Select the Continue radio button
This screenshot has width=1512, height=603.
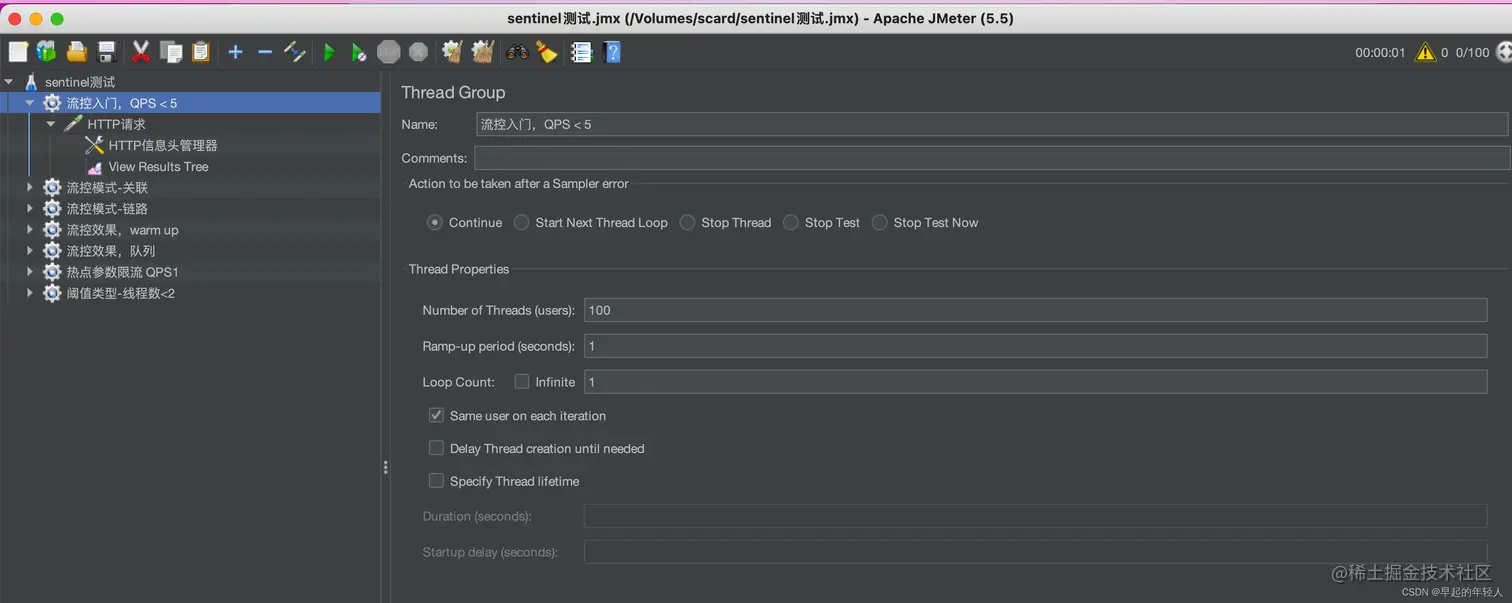point(435,223)
